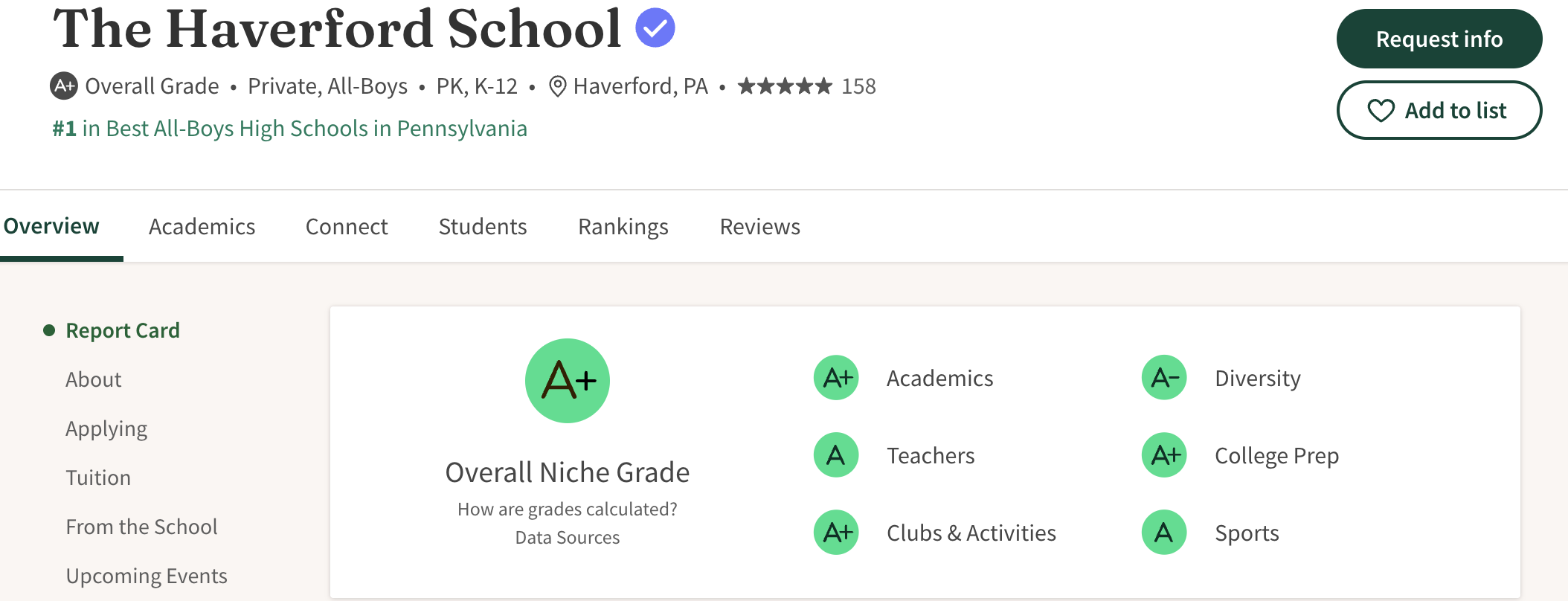Click the A+ badge for Clubs & Activities
The height and width of the screenshot is (601, 1568).
[x=837, y=533]
